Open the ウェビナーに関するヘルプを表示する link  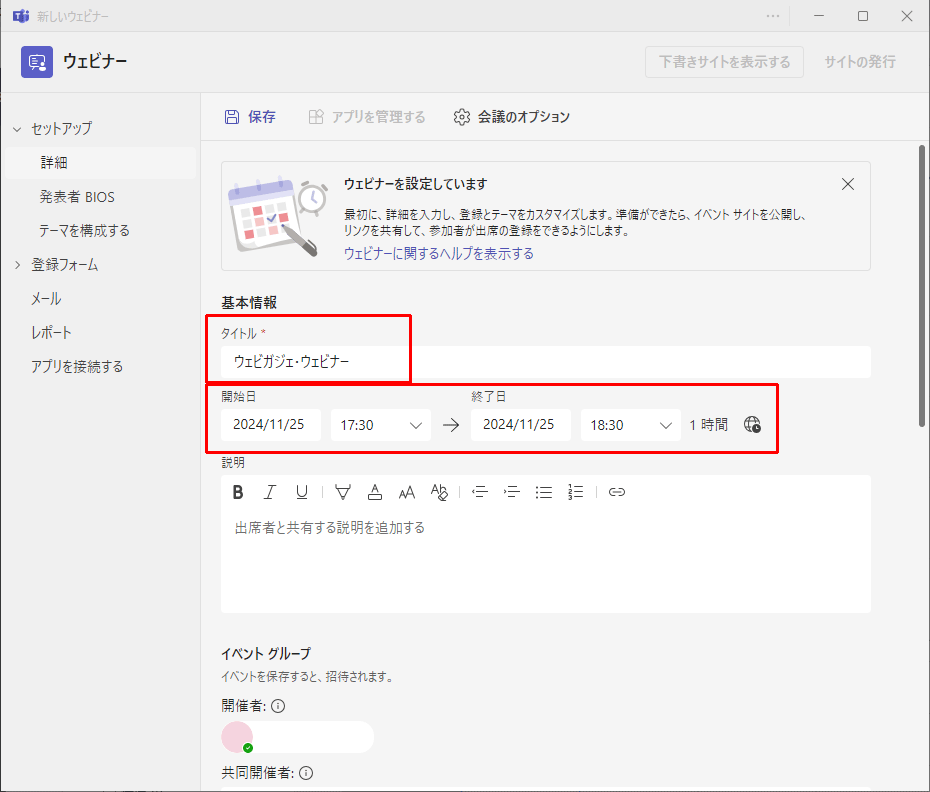pos(438,254)
